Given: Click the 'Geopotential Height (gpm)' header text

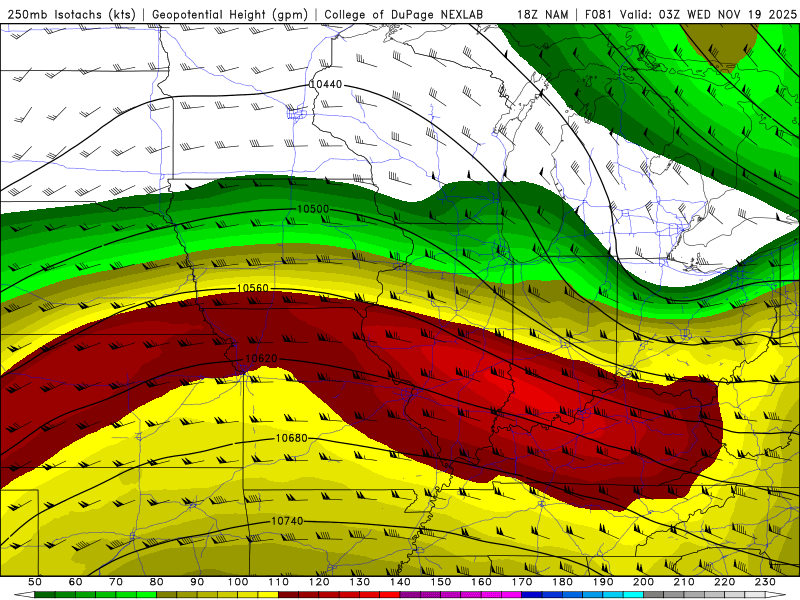Looking at the screenshot, I should (230, 14).
